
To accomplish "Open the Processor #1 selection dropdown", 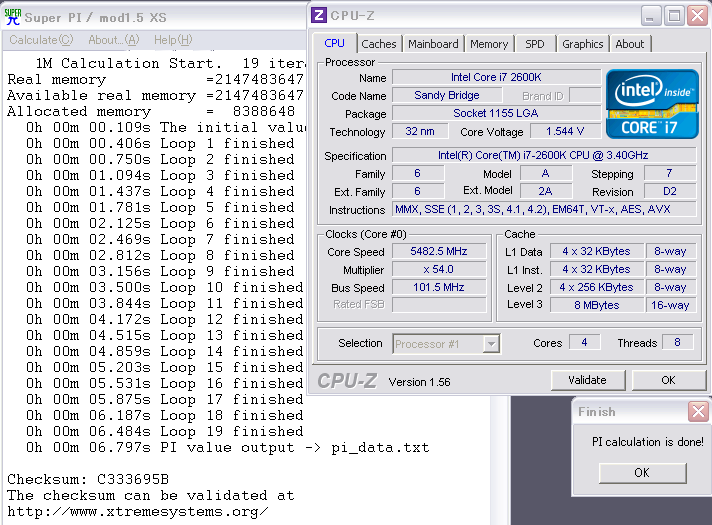I will tap(491, 344).
